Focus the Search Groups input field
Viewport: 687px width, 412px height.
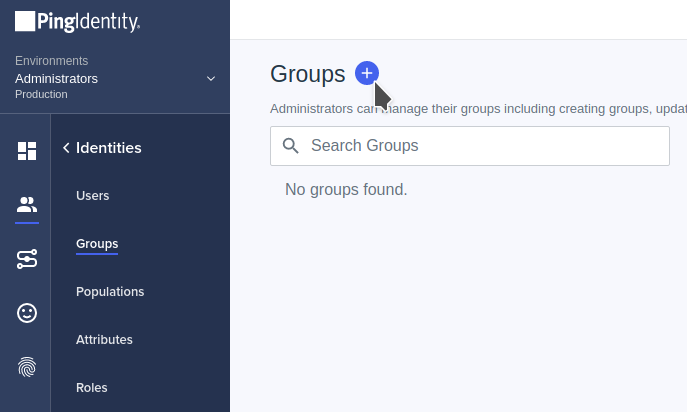click(x=470, y=146)
